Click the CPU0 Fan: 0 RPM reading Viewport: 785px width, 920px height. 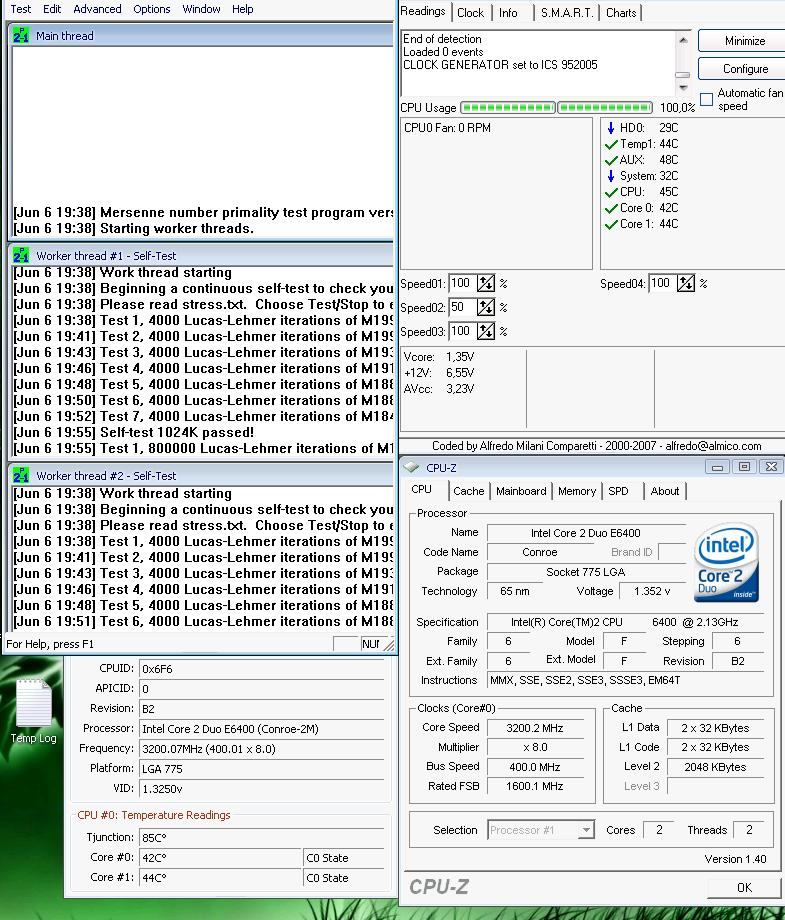(448, 128)
